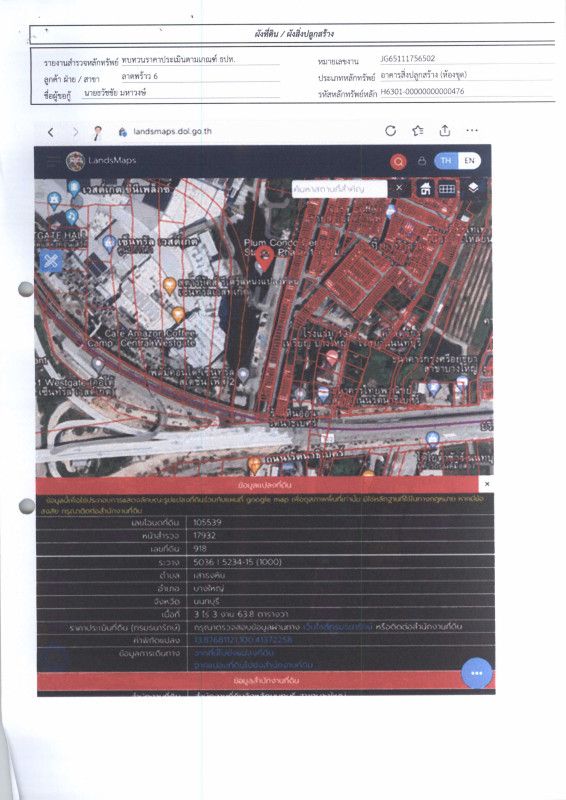The height and width of the screenshot is (800, 566).
Task: Click the blue floating more-options button
Action: [477, 673]
